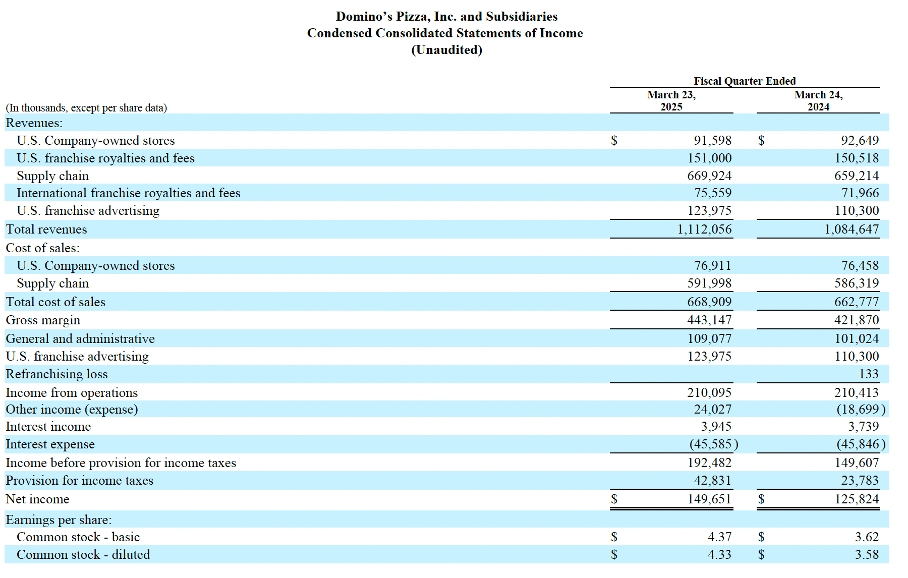The width and height of the screenshot is (908, 578).
Task: Click the value 192,482
Action: [x=709, y=463]
